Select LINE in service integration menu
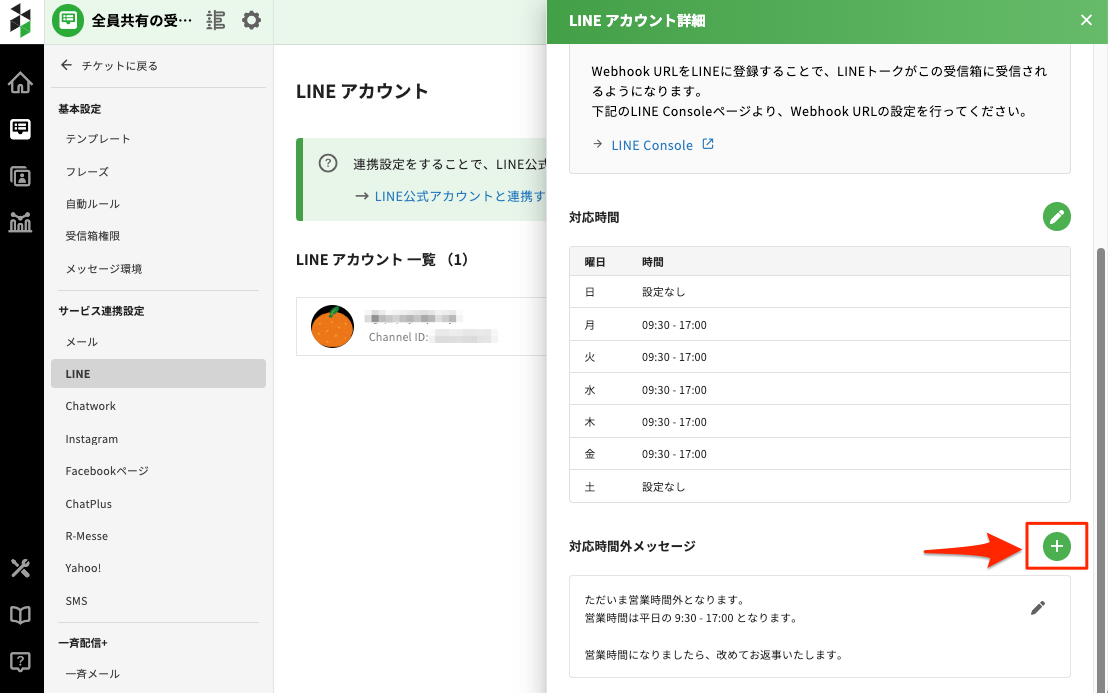1108x693 pixels. (158, 374)
